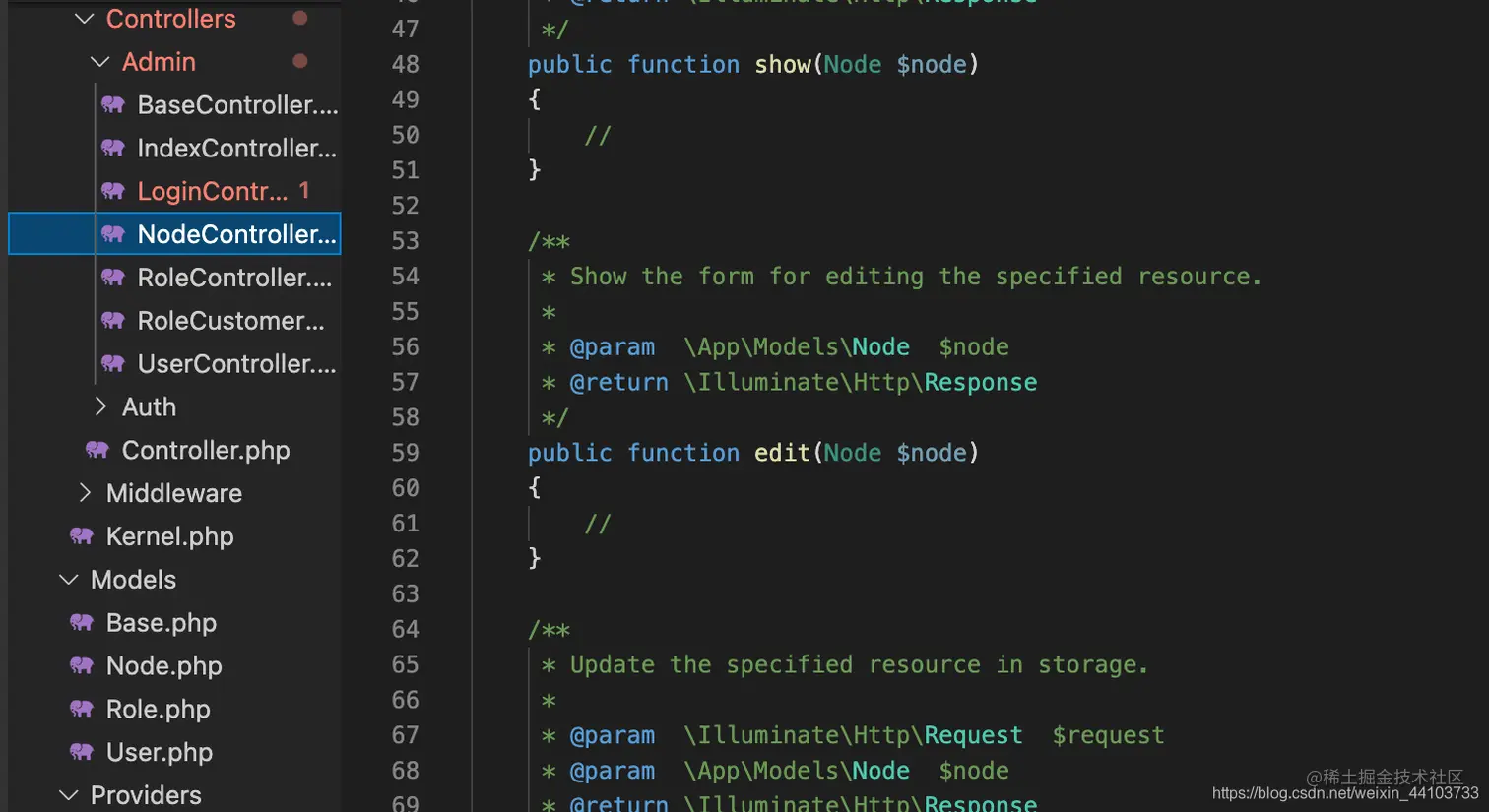This screenshot has width=1489, height=812.
Task: Collapse the Controllers folder chevron
Action: click(x=85, y=19)
